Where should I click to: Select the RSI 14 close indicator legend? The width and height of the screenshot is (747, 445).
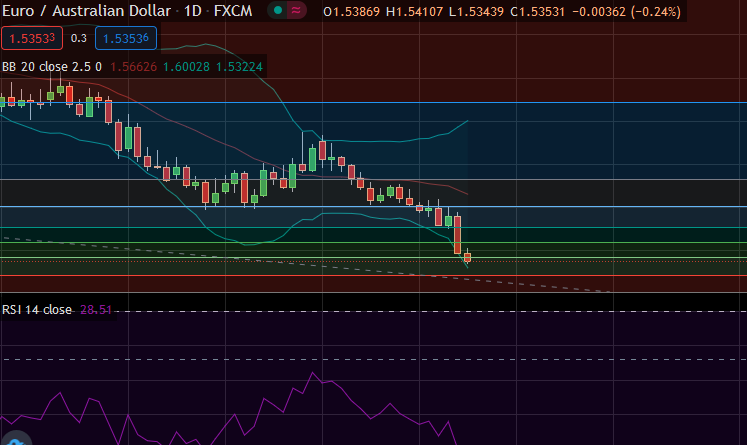37,310
